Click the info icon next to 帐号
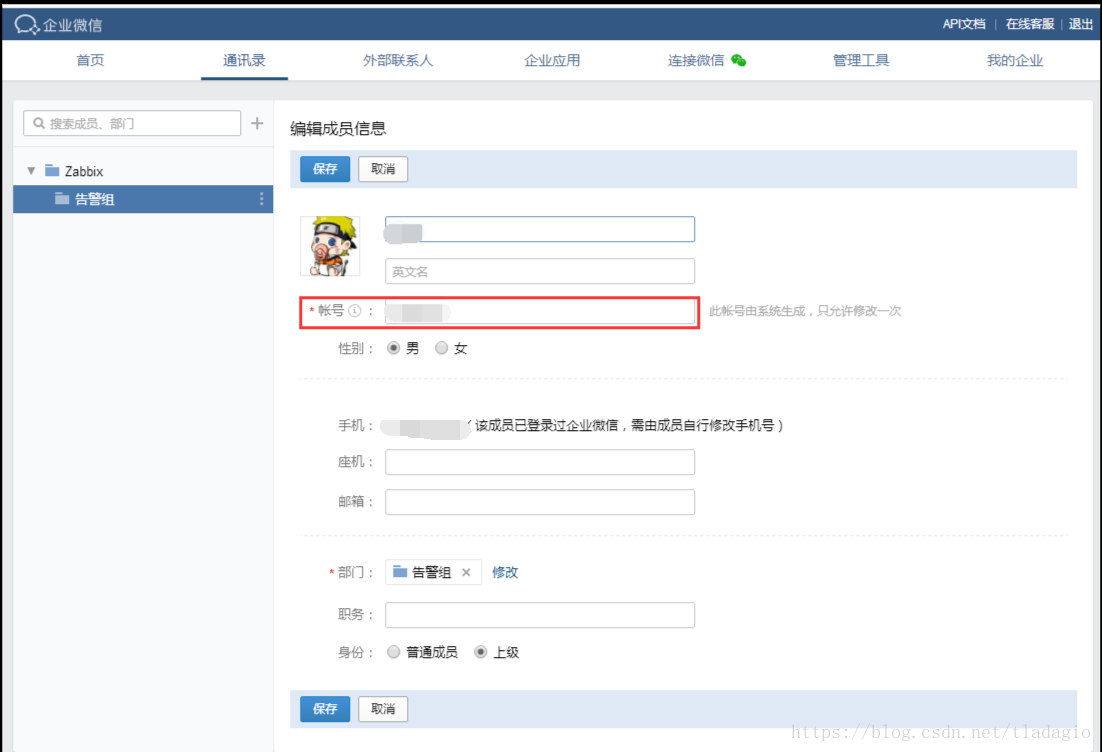This screenshot has width=1102, height=752. click(354, 311)
